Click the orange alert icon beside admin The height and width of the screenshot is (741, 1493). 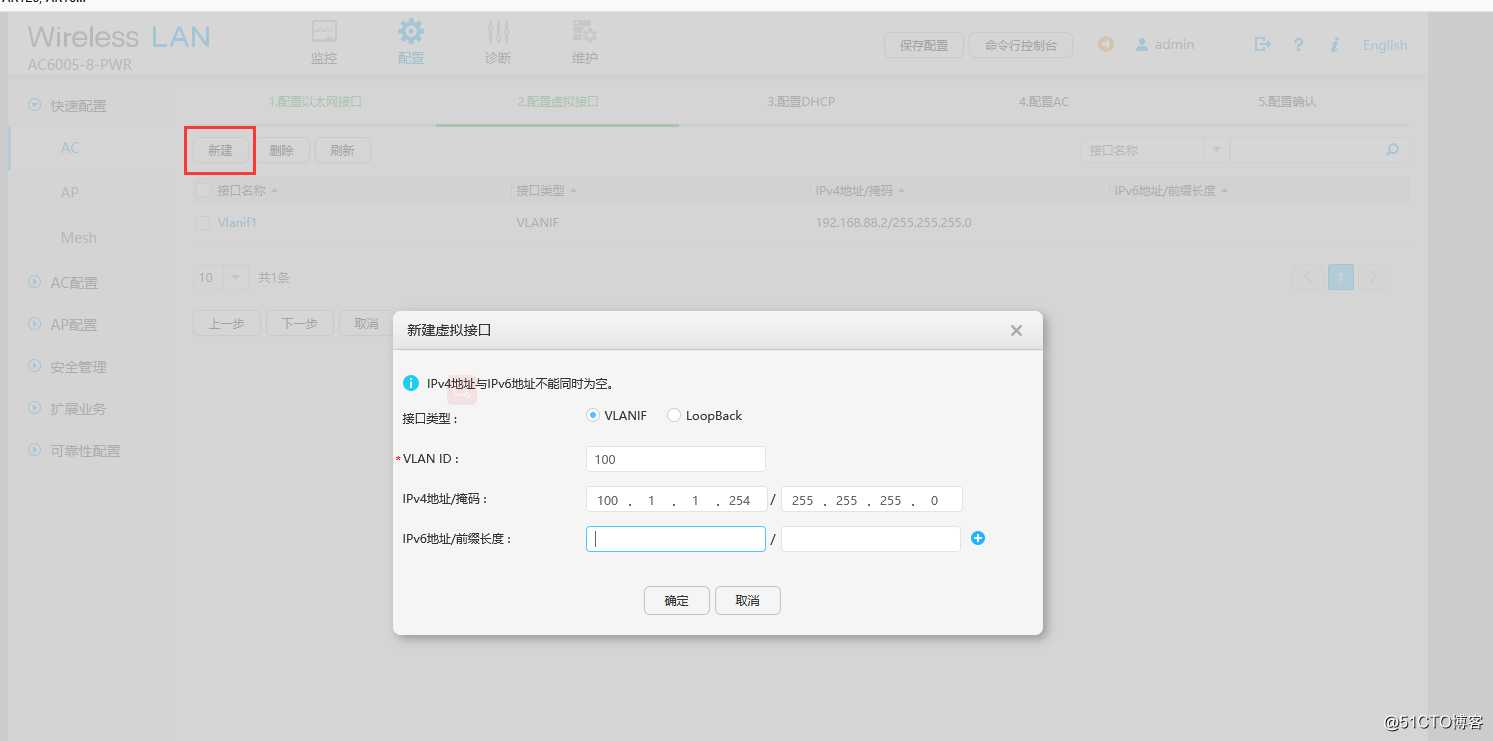point(1105,44)
